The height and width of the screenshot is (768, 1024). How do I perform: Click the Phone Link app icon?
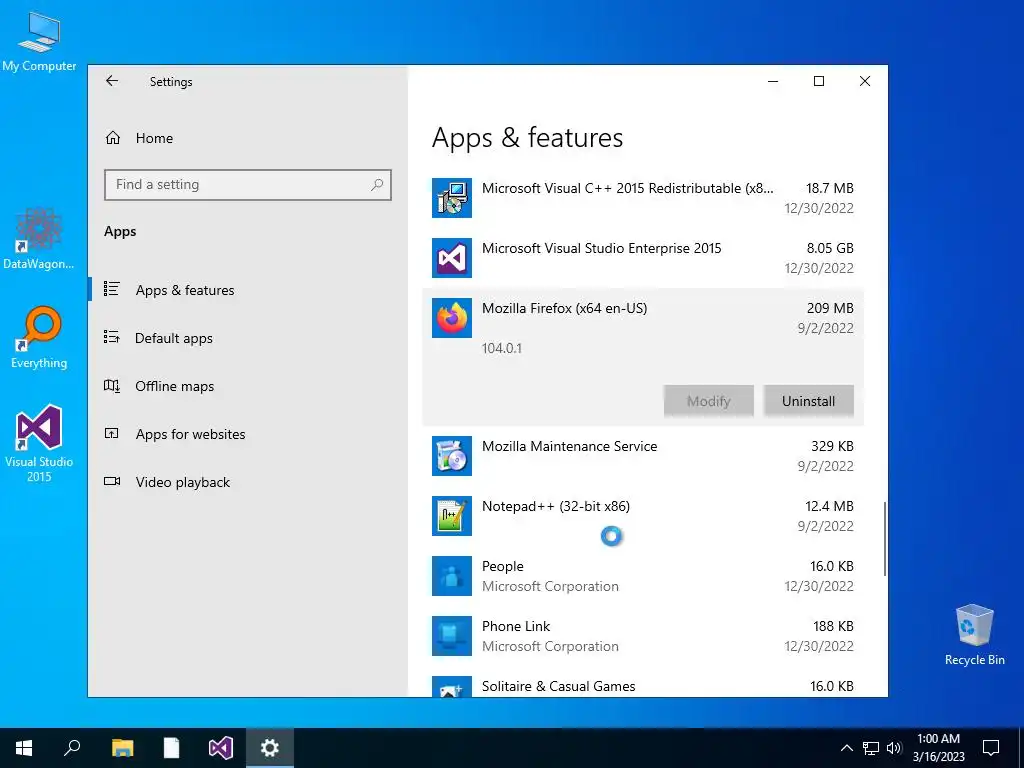(x=452, y=636)
